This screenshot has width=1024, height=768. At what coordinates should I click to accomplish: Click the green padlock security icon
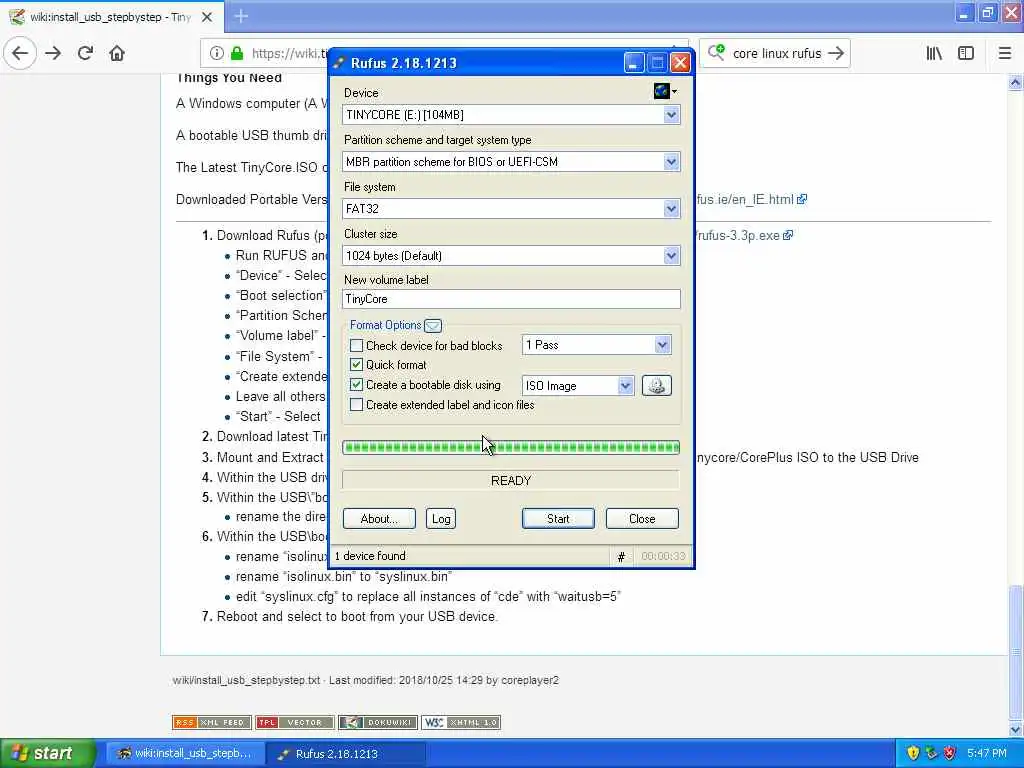point(237,53)
